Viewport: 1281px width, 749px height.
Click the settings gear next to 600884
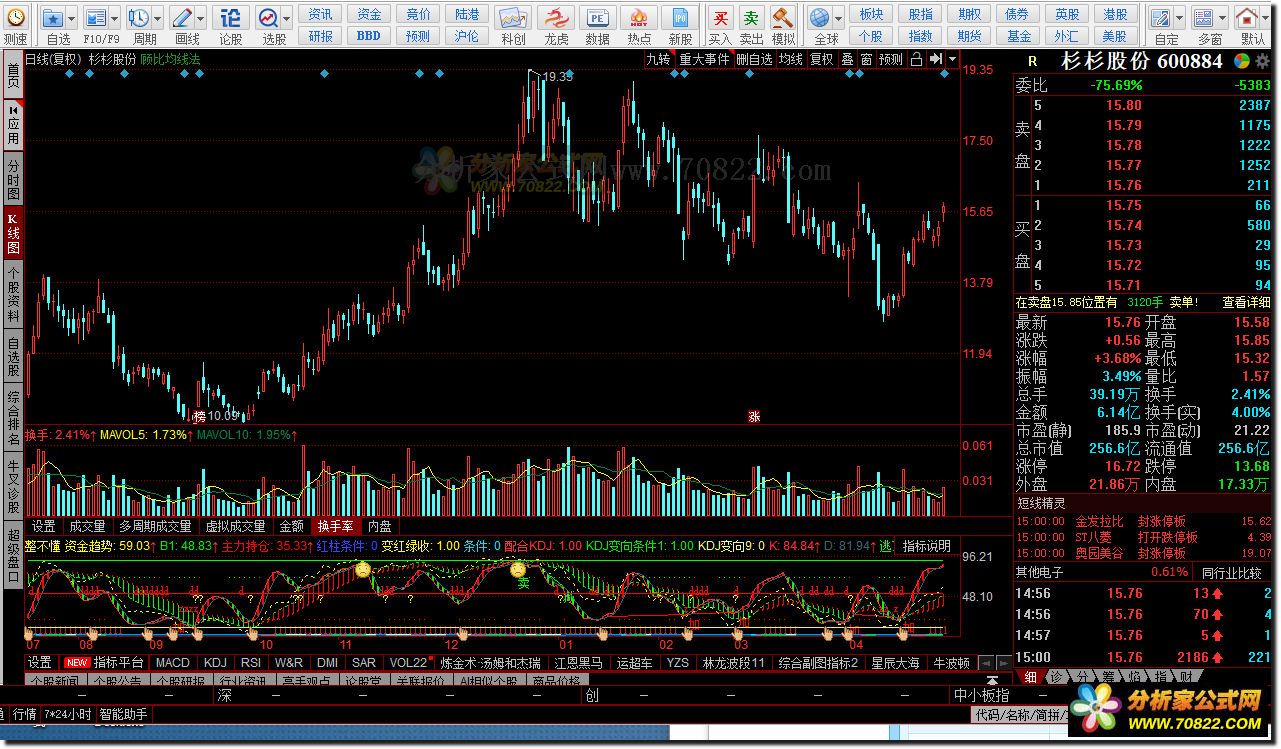point(1262,61)
